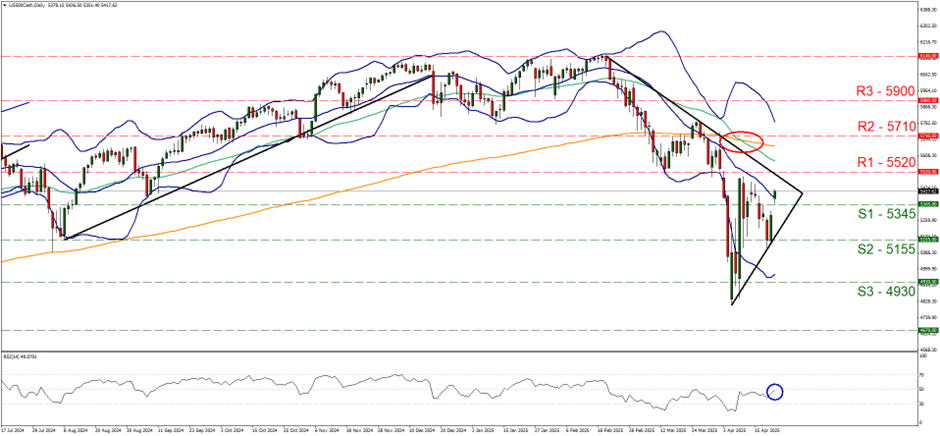Click the lowest green dashed line's axis tag
This screenshot has width=940, height=436.
(x=927, y=329)
